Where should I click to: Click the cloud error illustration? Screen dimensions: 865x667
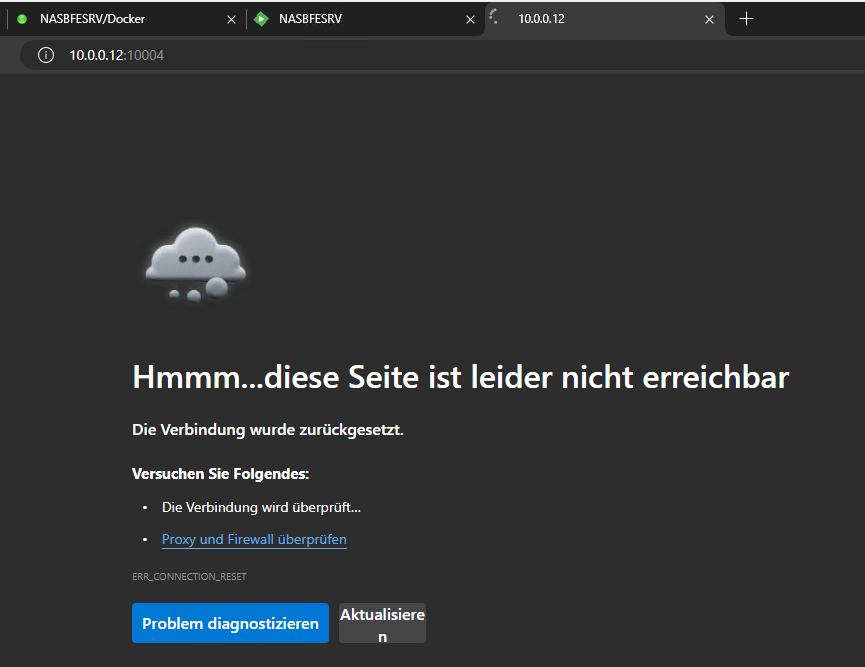tap(195, 265)
